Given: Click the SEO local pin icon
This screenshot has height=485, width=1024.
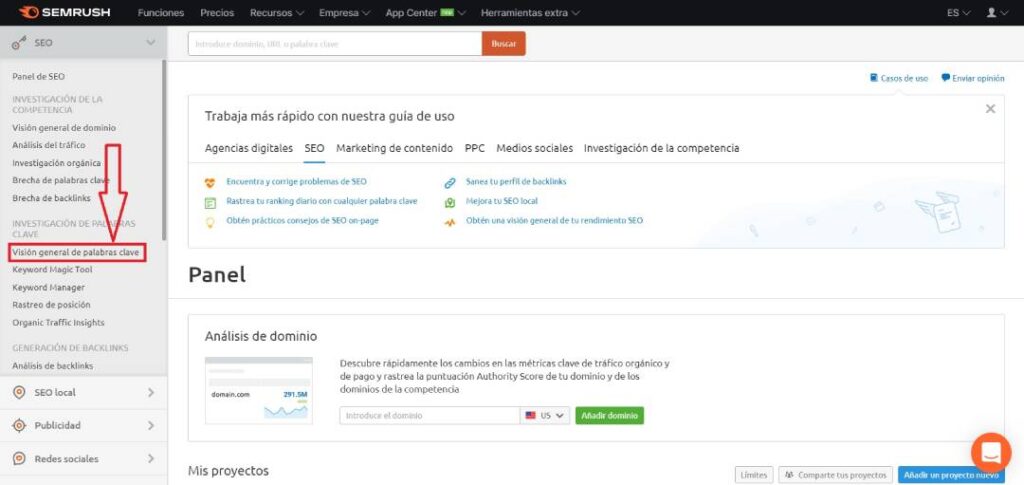Looking at the screenshot, I should [20, 392].
